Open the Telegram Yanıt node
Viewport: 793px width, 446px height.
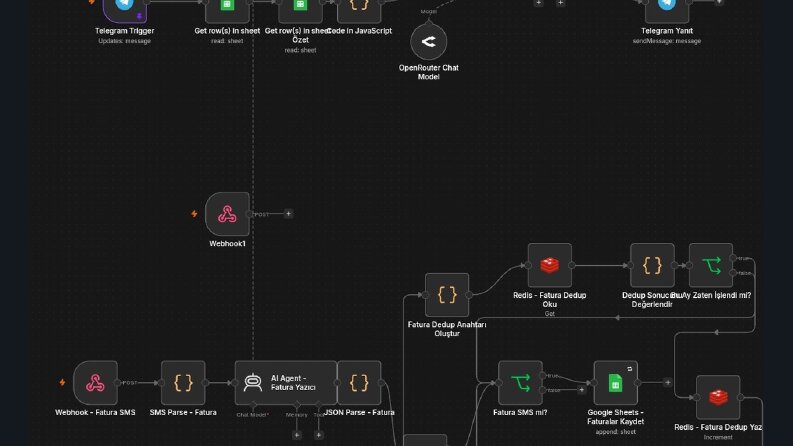click(667, 10)
